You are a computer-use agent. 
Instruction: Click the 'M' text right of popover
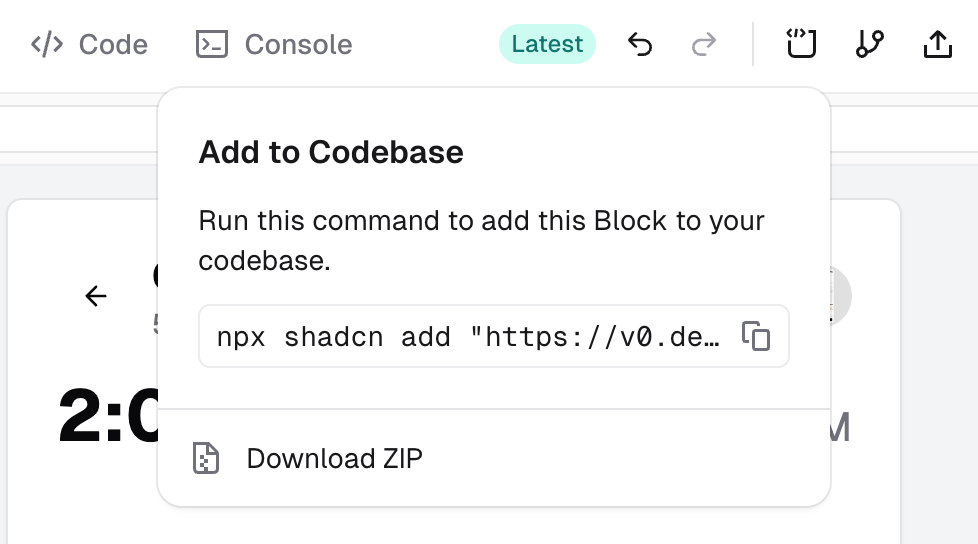click(x=839, y=428)
